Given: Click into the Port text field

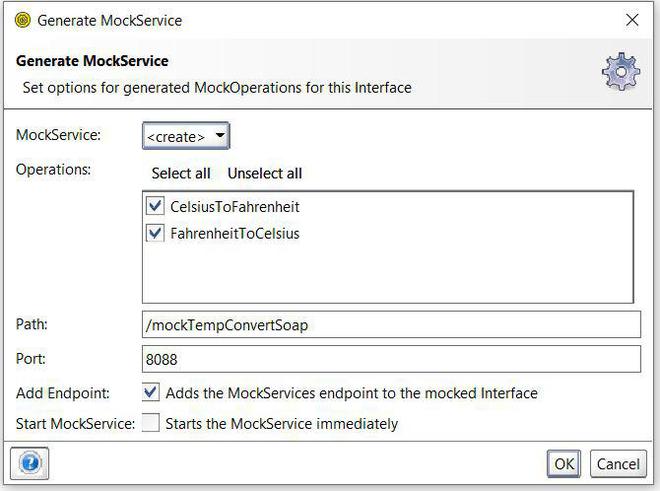Looking at the screenshot, I should (x=390, y=359).
